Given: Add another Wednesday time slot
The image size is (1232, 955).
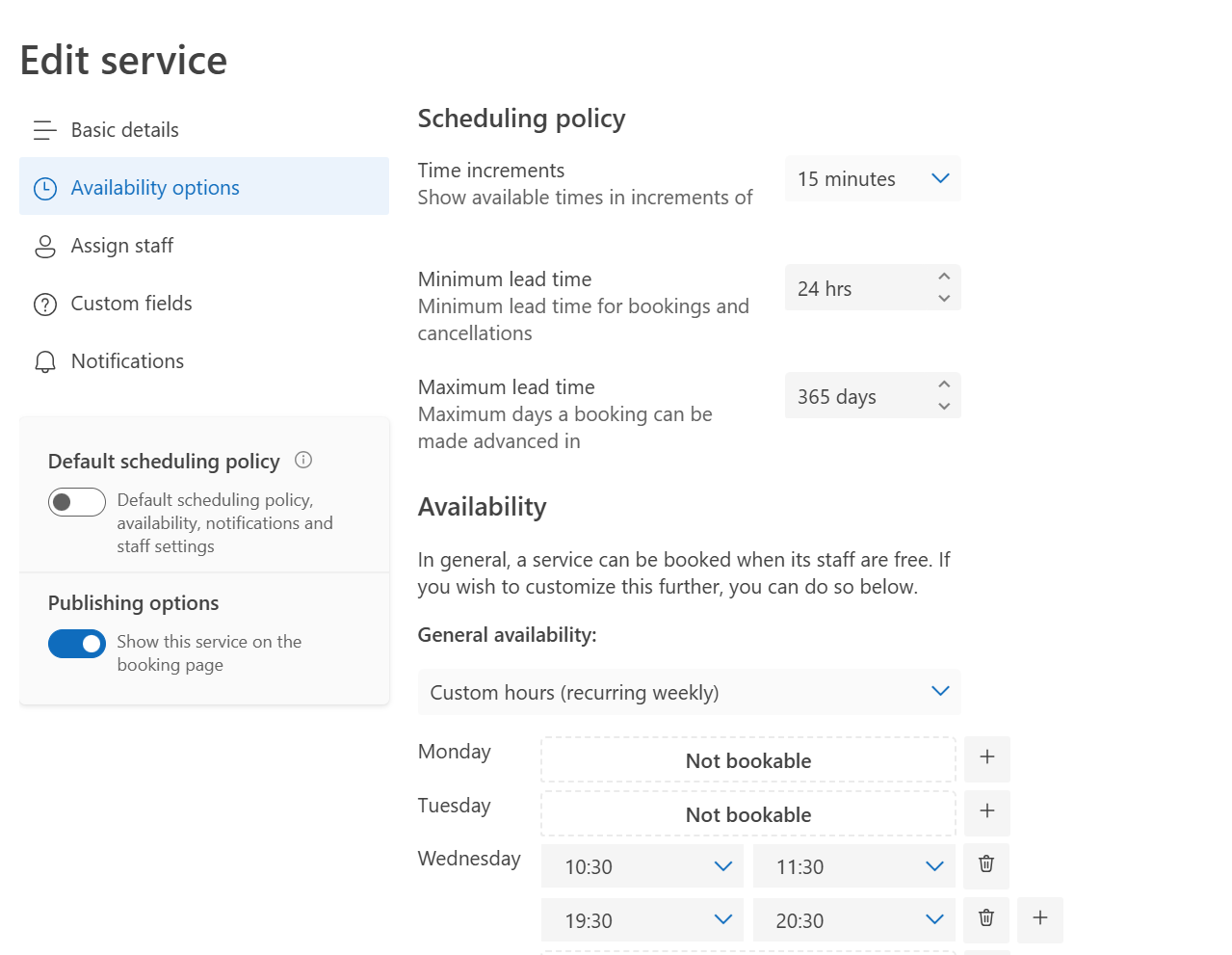Looking at the screenshot, I should (x=1040, y=918).
